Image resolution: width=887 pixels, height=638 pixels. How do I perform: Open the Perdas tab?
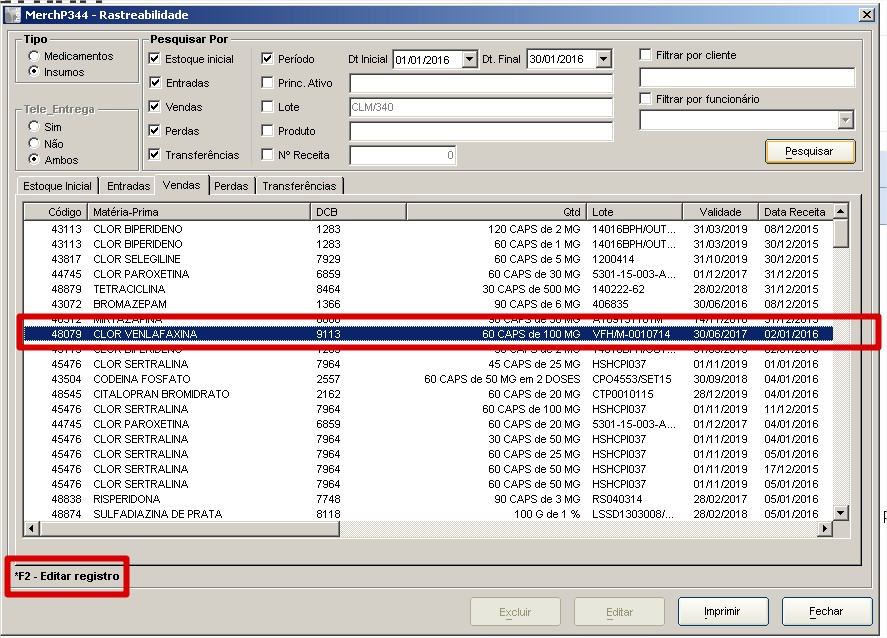tap(231, 186)
